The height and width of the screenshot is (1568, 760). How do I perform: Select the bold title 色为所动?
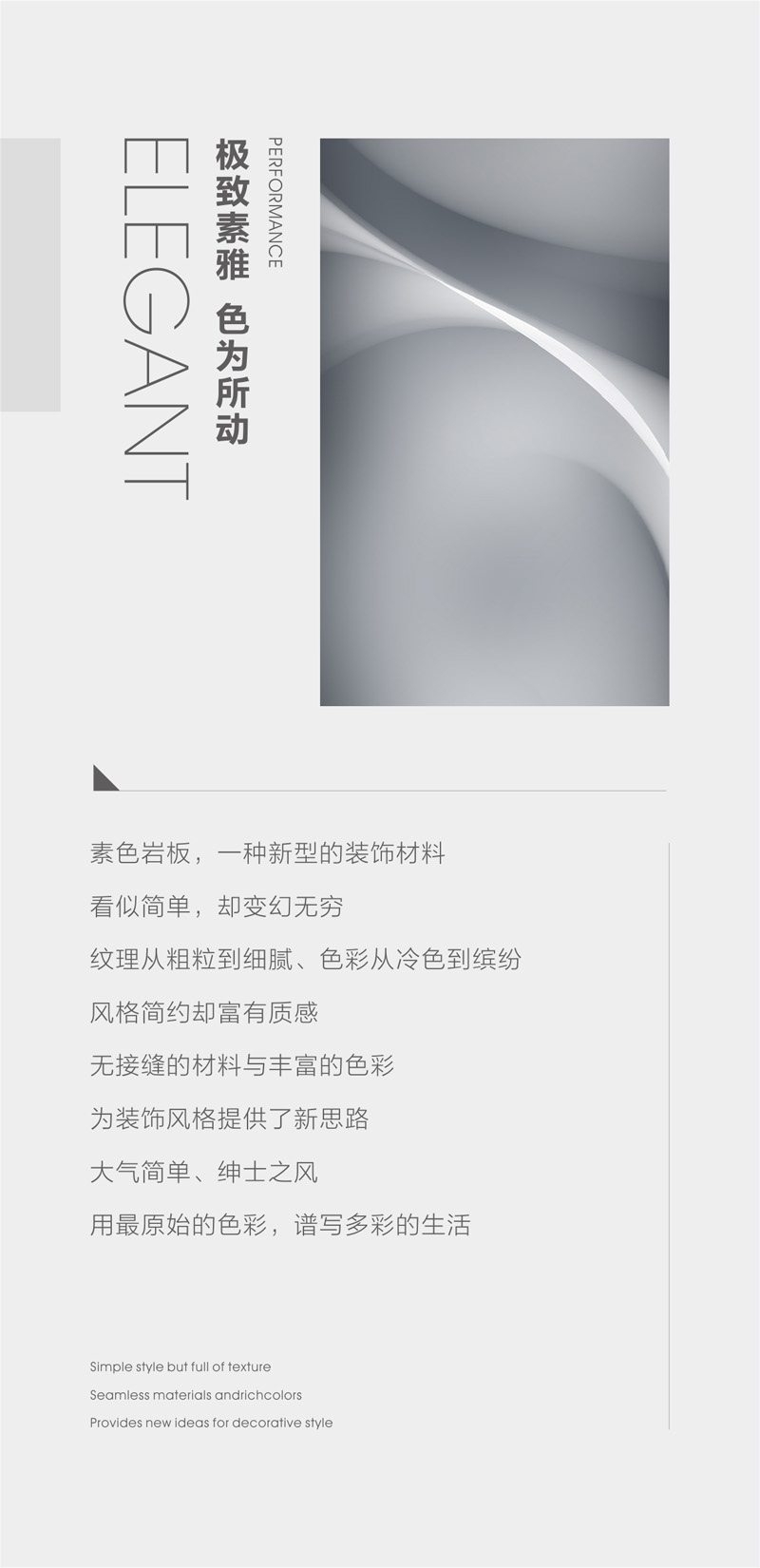pos(233,373)
